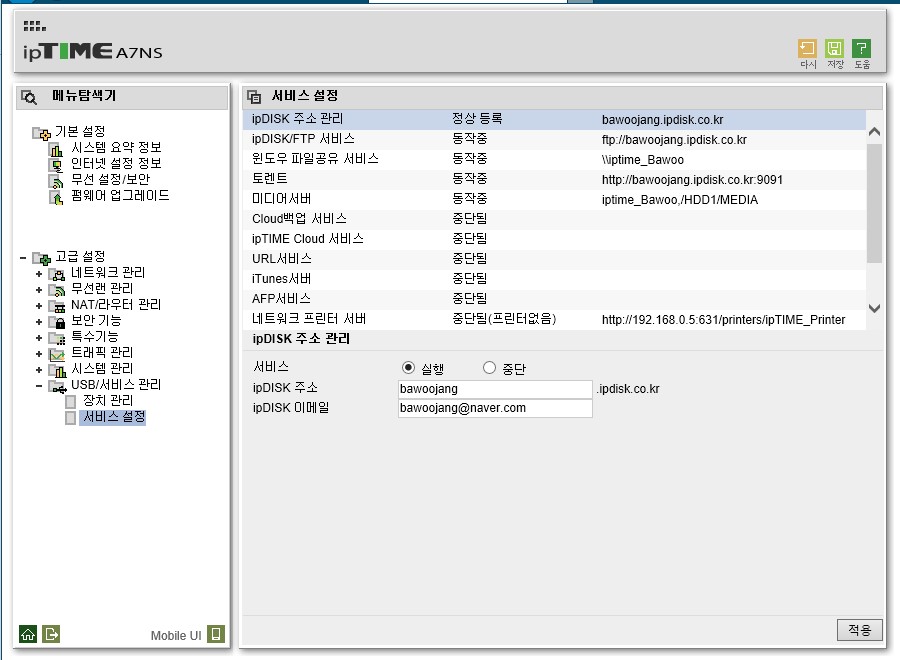Click the 보안 기능 lock icon
This screenshot has width=900, height=660.
[57, 322]
